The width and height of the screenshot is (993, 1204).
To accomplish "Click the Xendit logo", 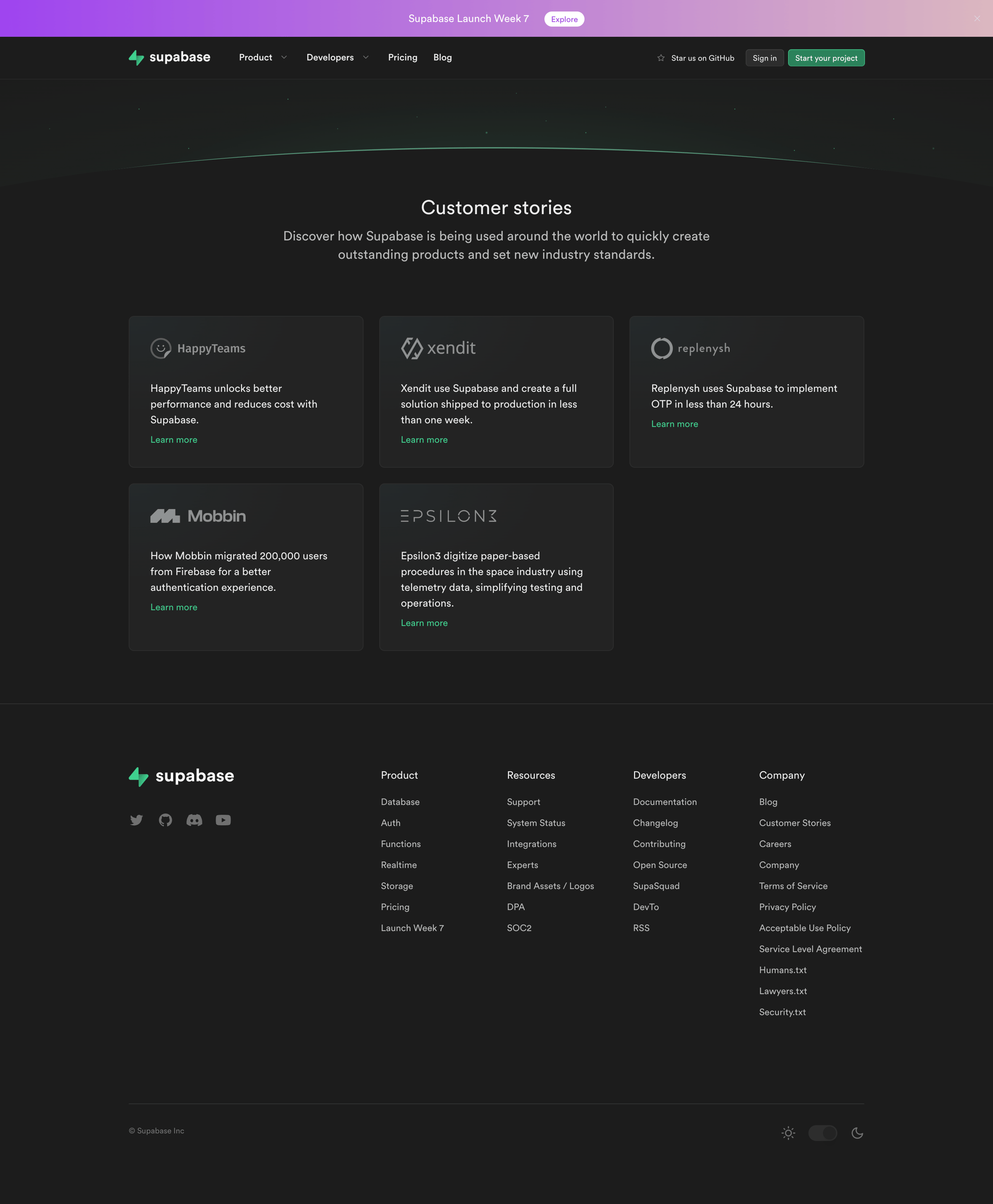I will tap(438, 348).
